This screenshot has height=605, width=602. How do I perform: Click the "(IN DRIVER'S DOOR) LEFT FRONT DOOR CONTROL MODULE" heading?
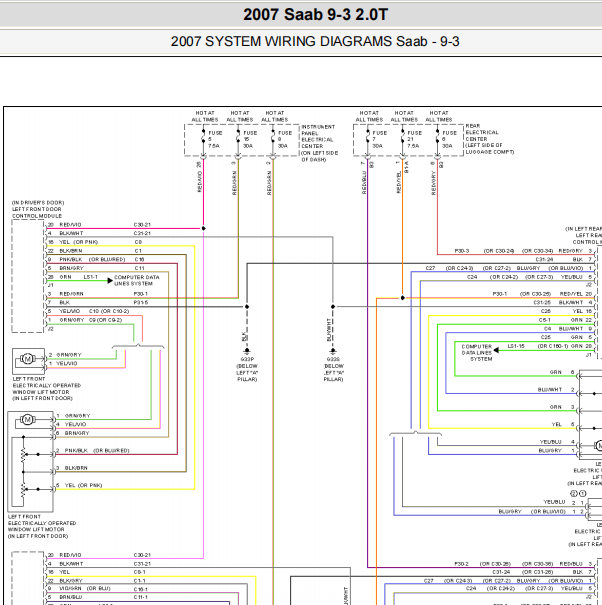point(38,209)
